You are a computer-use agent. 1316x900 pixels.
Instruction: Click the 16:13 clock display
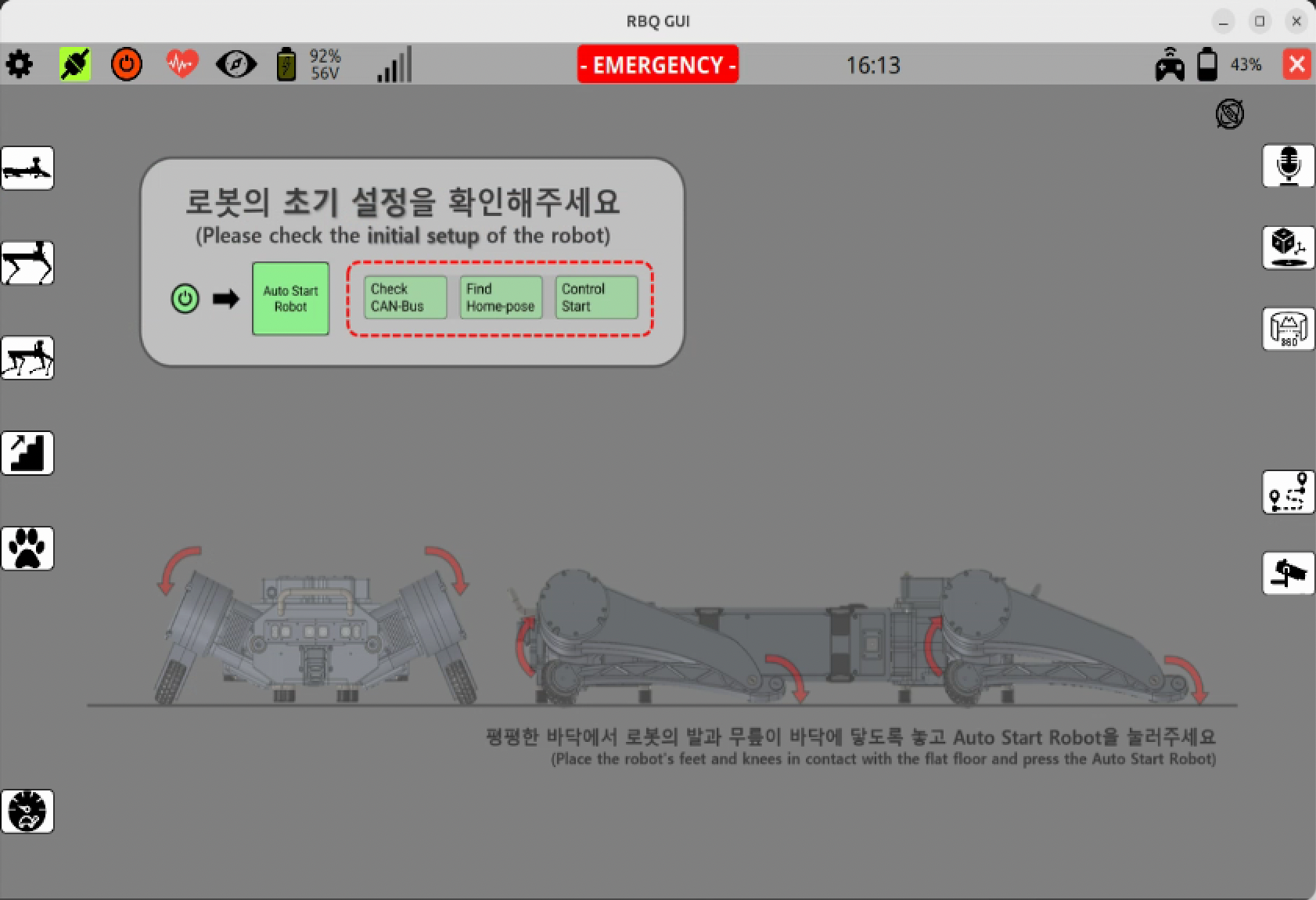click(873, 64)
